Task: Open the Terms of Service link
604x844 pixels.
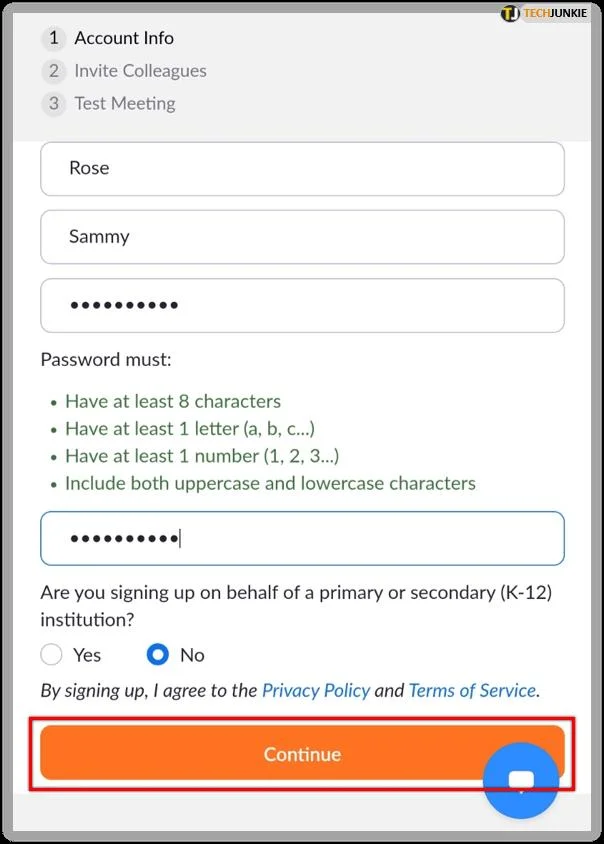Action: click(x=473, y=691)
